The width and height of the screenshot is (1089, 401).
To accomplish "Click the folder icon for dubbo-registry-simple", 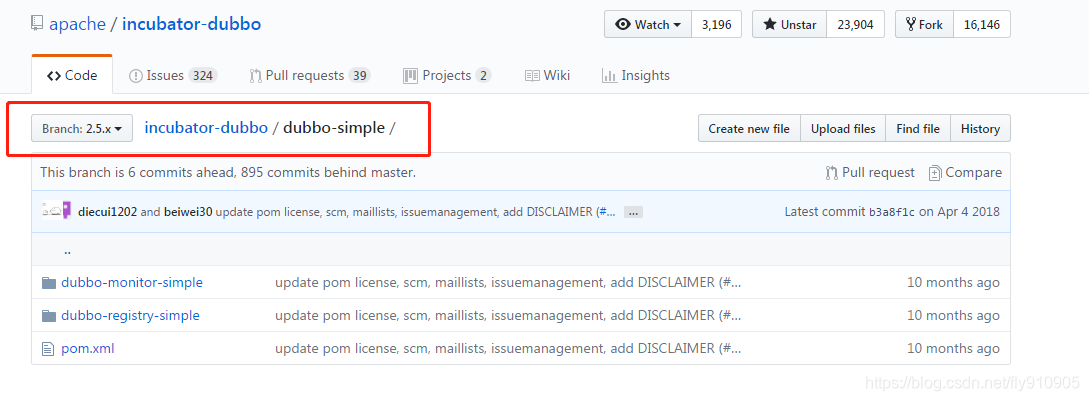I will point(49,316).
